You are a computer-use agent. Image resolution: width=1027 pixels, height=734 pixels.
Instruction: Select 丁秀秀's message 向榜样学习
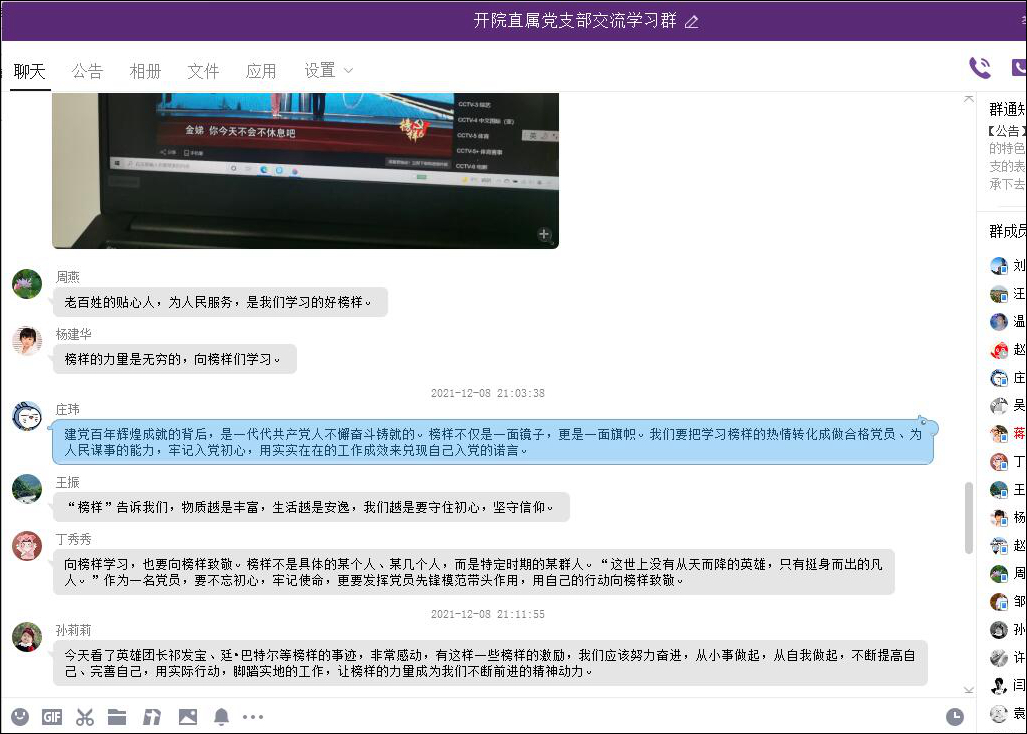(x=474, y=572)
